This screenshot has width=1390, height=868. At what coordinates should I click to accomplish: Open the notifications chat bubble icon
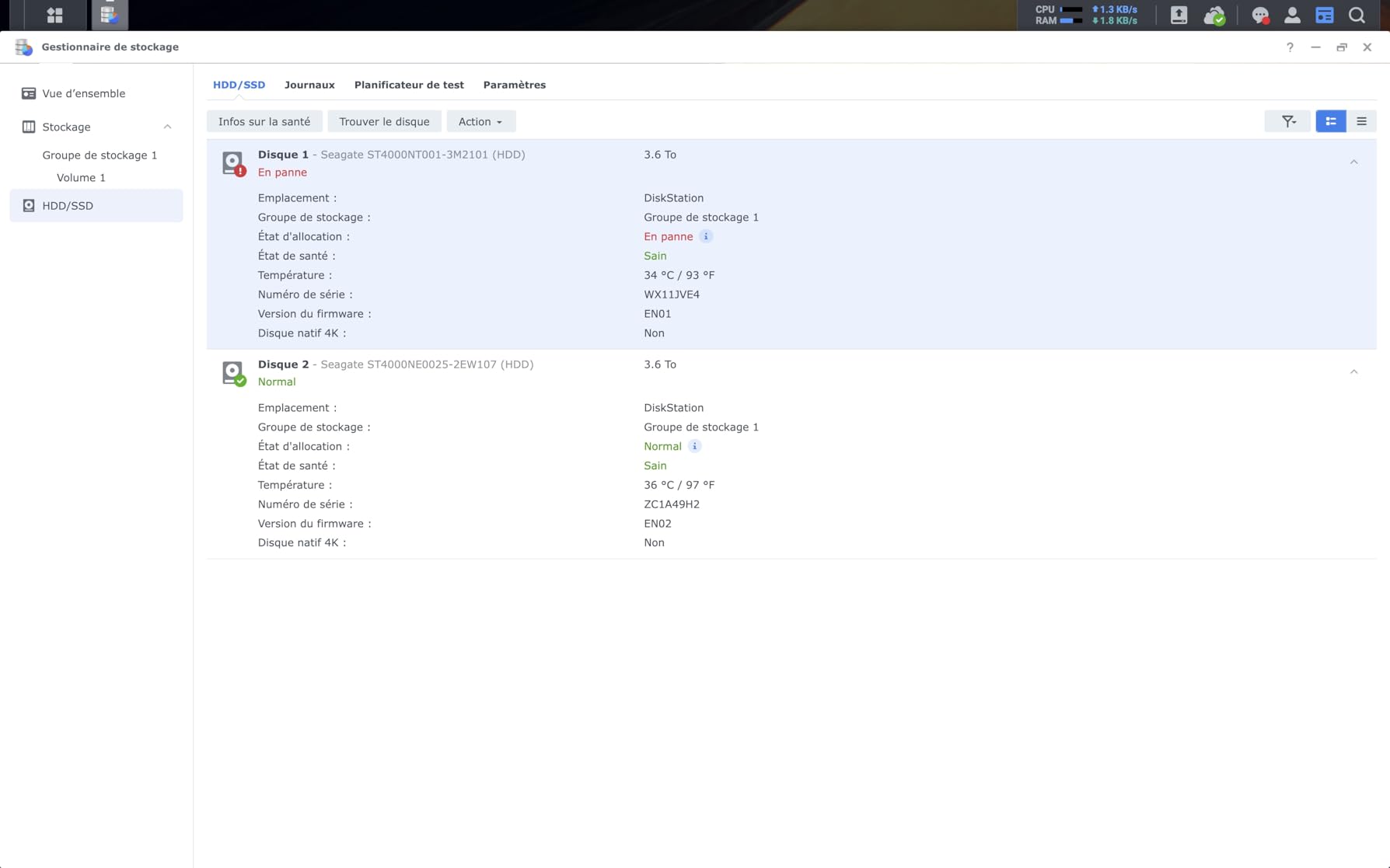(x=1259, y=16)
